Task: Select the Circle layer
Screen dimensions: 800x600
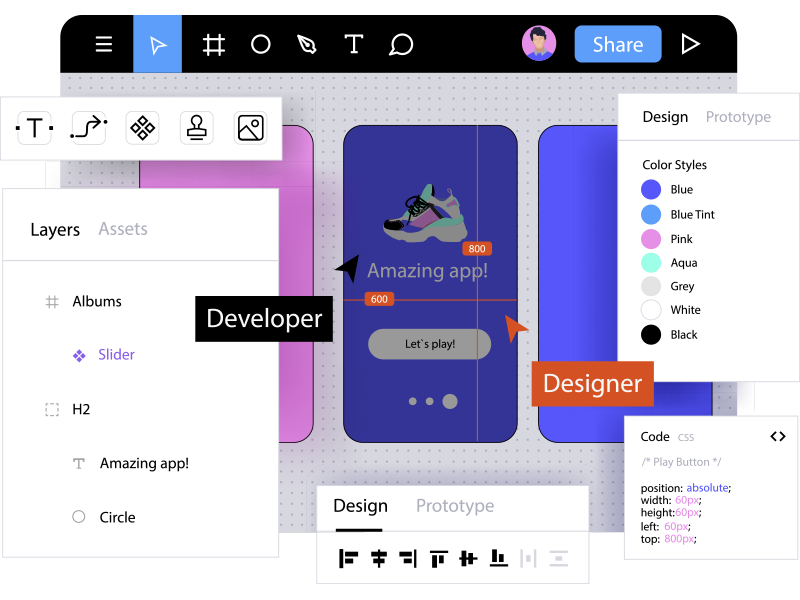Action: pyautogui.click(x=117, y=517)
